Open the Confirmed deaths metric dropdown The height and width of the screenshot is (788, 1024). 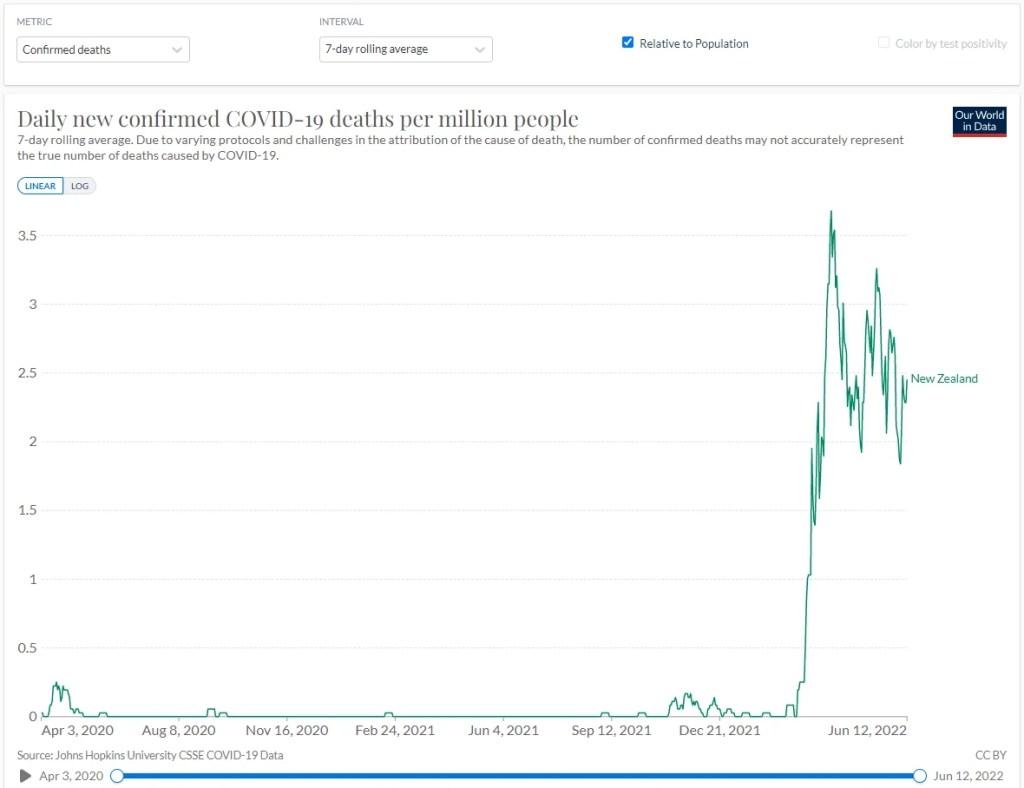[103, 50]
